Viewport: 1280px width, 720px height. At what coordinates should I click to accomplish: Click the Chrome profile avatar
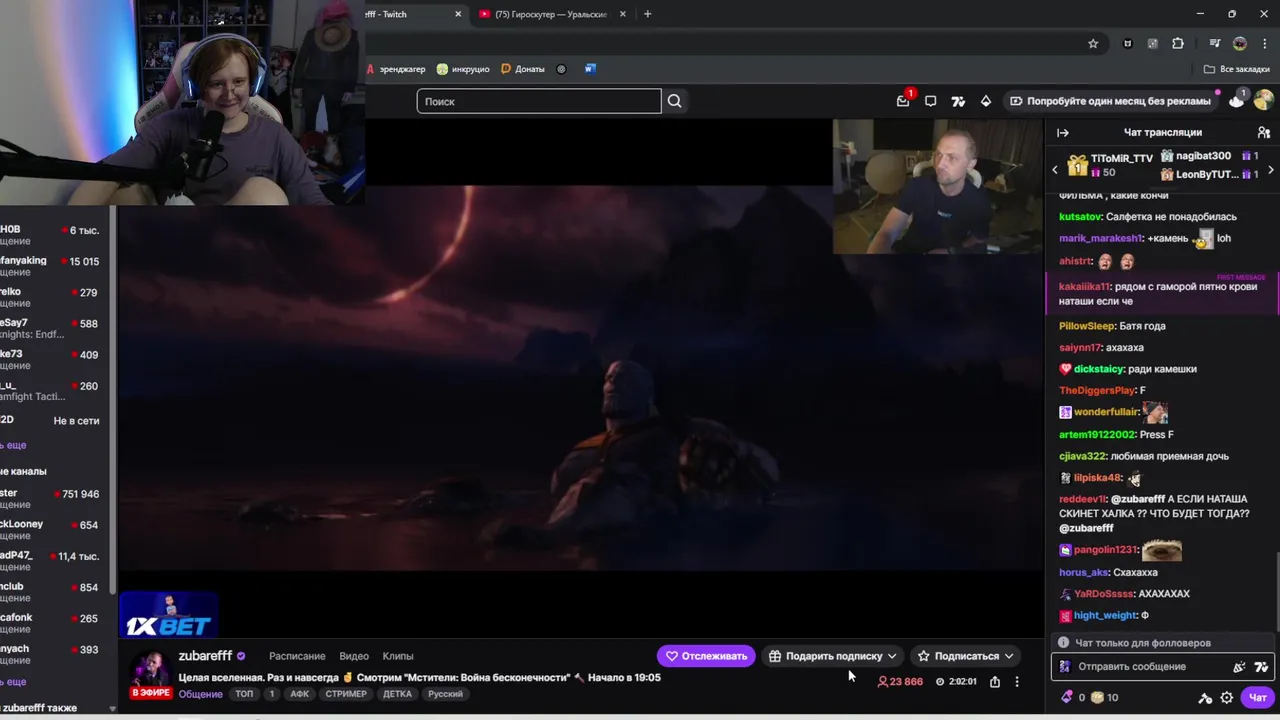pyautogui.click(x=1240, y=43)
